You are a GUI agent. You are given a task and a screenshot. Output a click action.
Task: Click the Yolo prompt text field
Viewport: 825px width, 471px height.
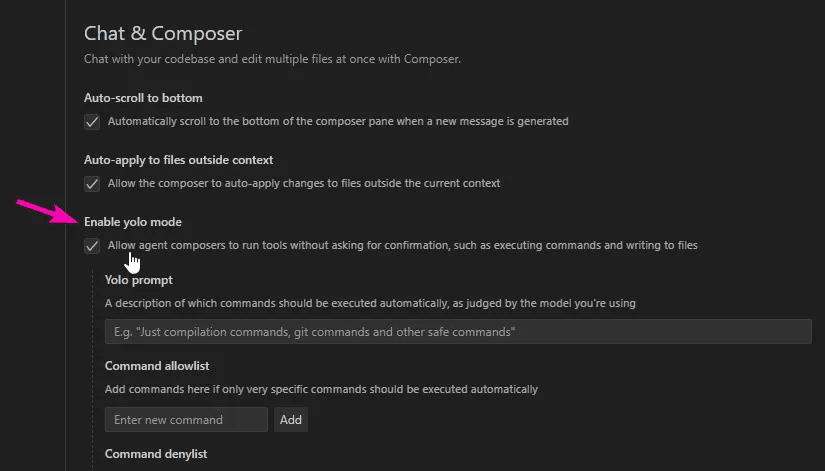[x=457, y=332]
